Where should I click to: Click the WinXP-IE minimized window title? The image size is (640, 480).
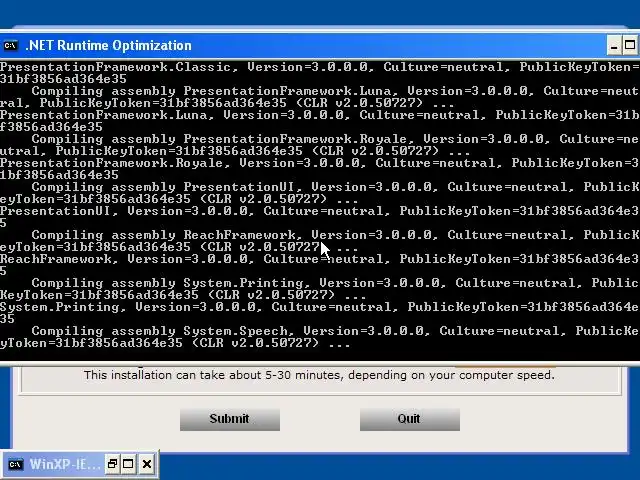pos(64,464)
